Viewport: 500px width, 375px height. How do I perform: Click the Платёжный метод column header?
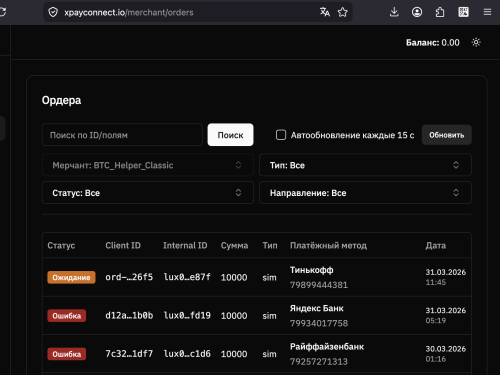(x=328, y=245)
